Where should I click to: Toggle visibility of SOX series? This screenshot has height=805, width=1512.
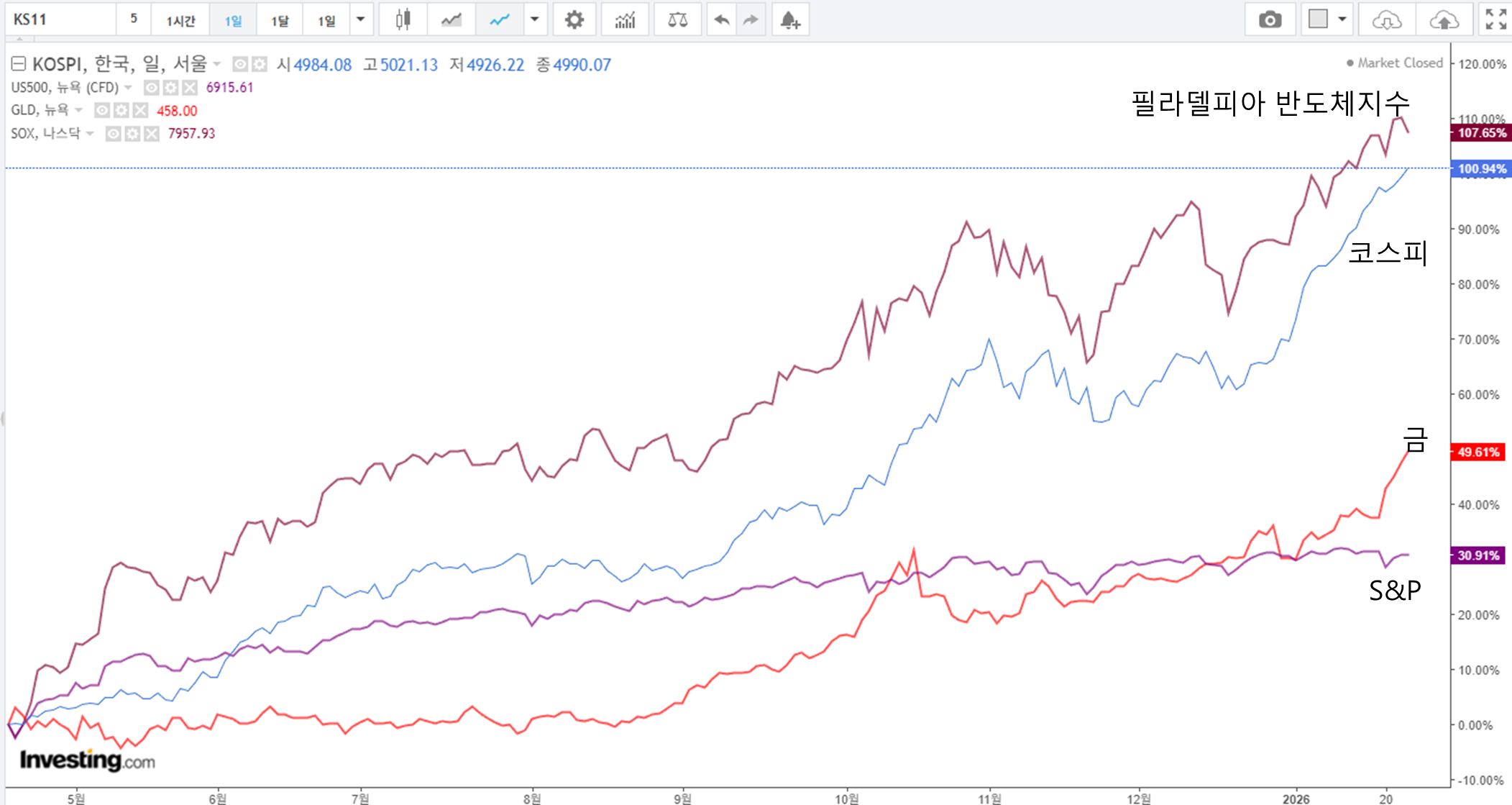[114, 134]
